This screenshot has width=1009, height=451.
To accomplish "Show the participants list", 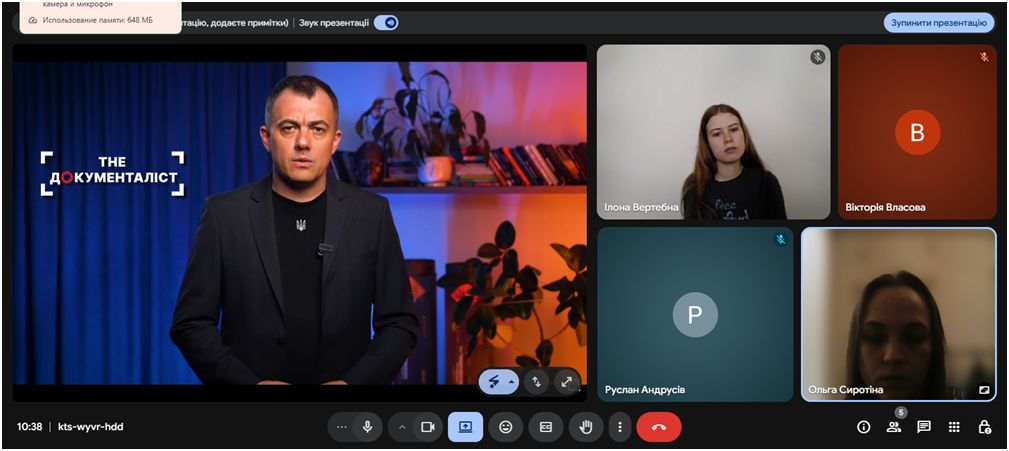I will pos(893,427).
